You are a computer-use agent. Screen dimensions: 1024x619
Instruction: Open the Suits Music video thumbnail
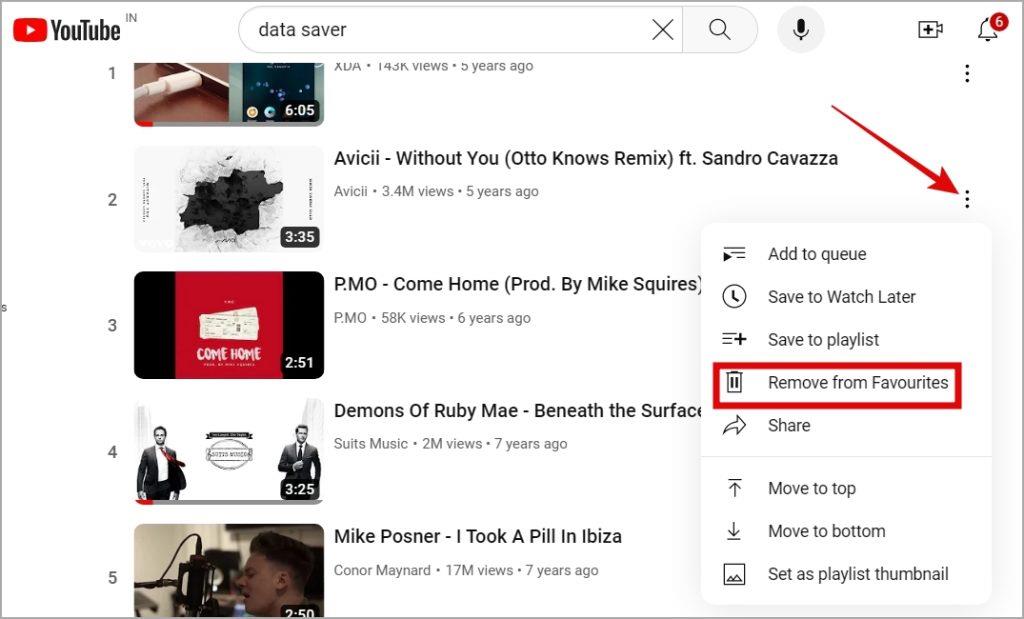coord(229,451)
